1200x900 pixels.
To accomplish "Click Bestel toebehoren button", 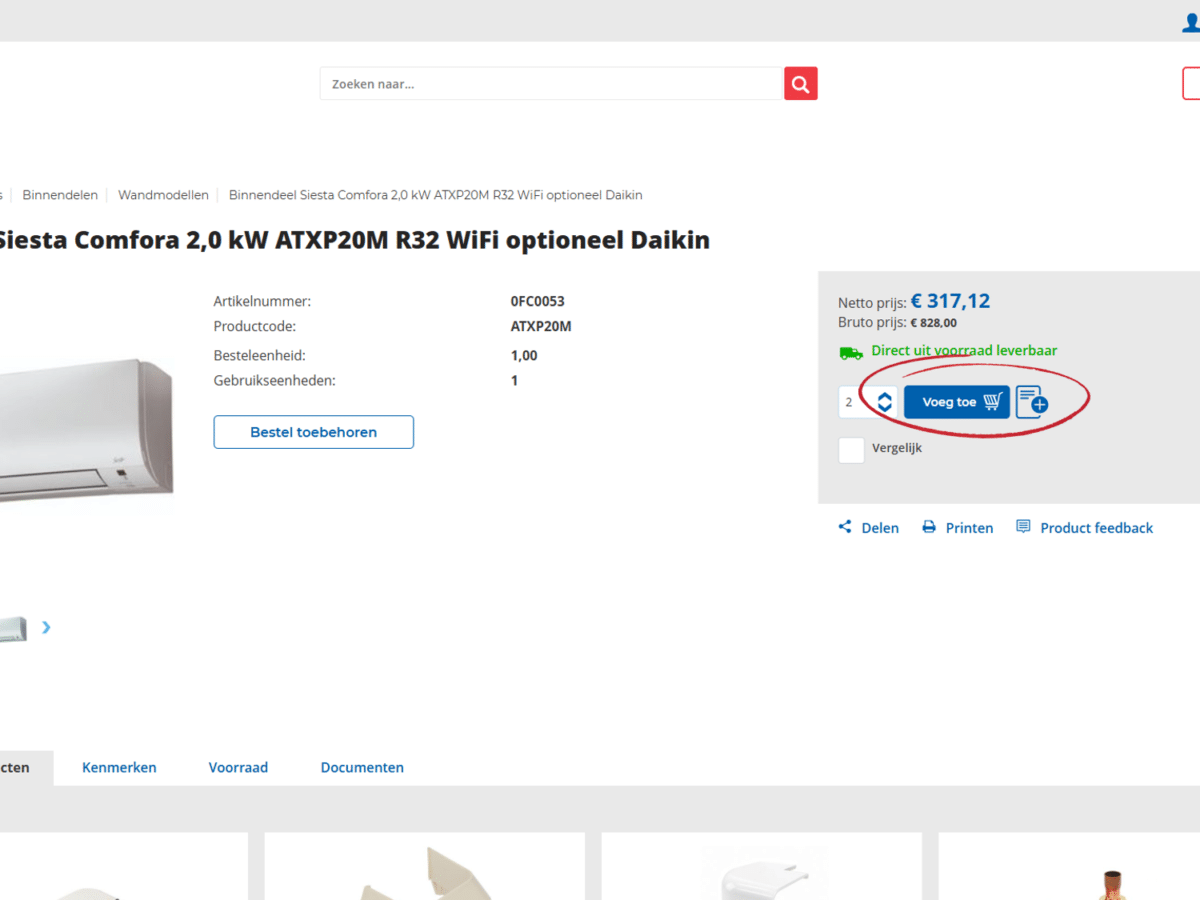I will tap(313, 432).
